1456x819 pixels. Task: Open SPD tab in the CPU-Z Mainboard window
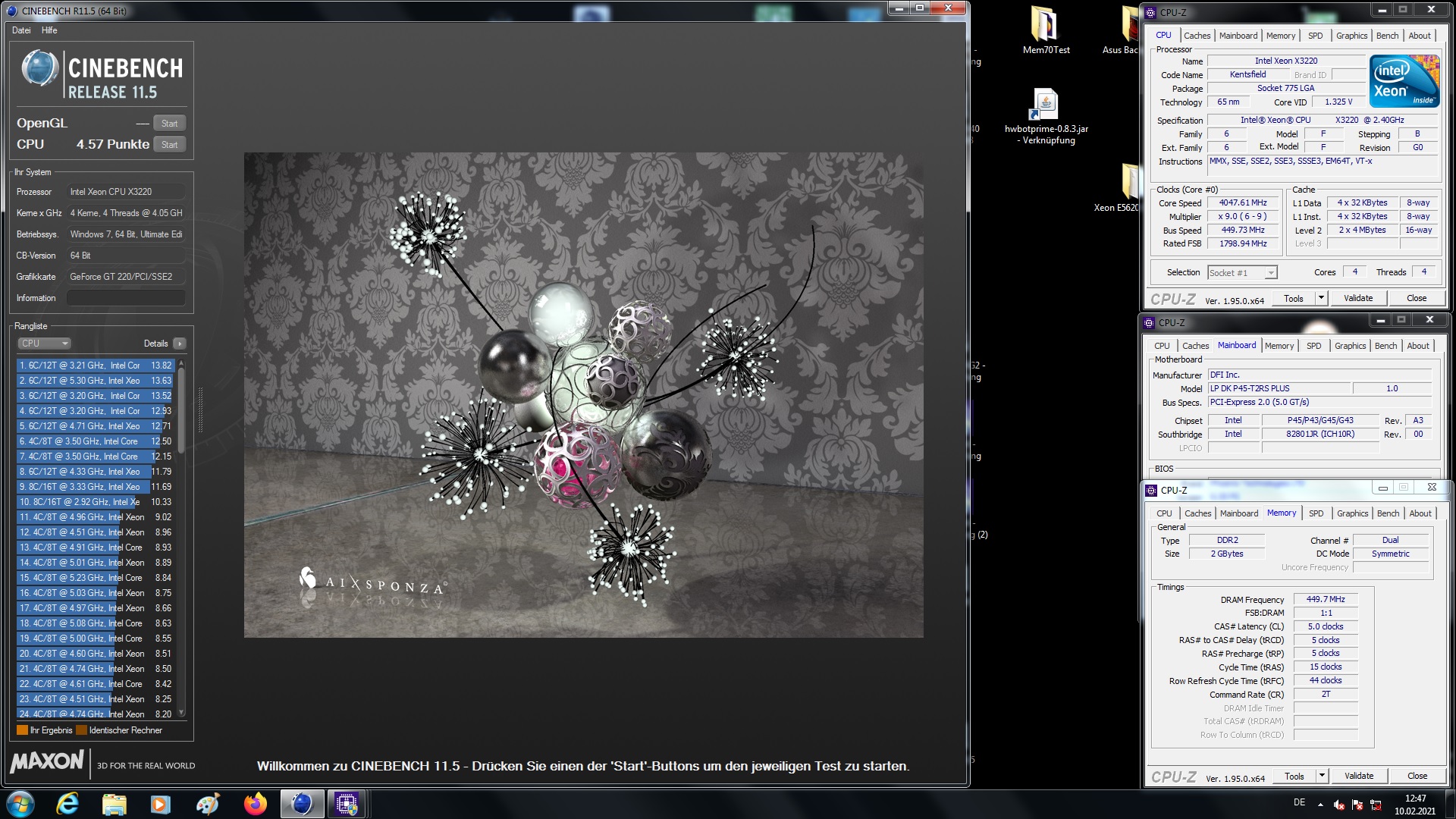coord(1313,346)
